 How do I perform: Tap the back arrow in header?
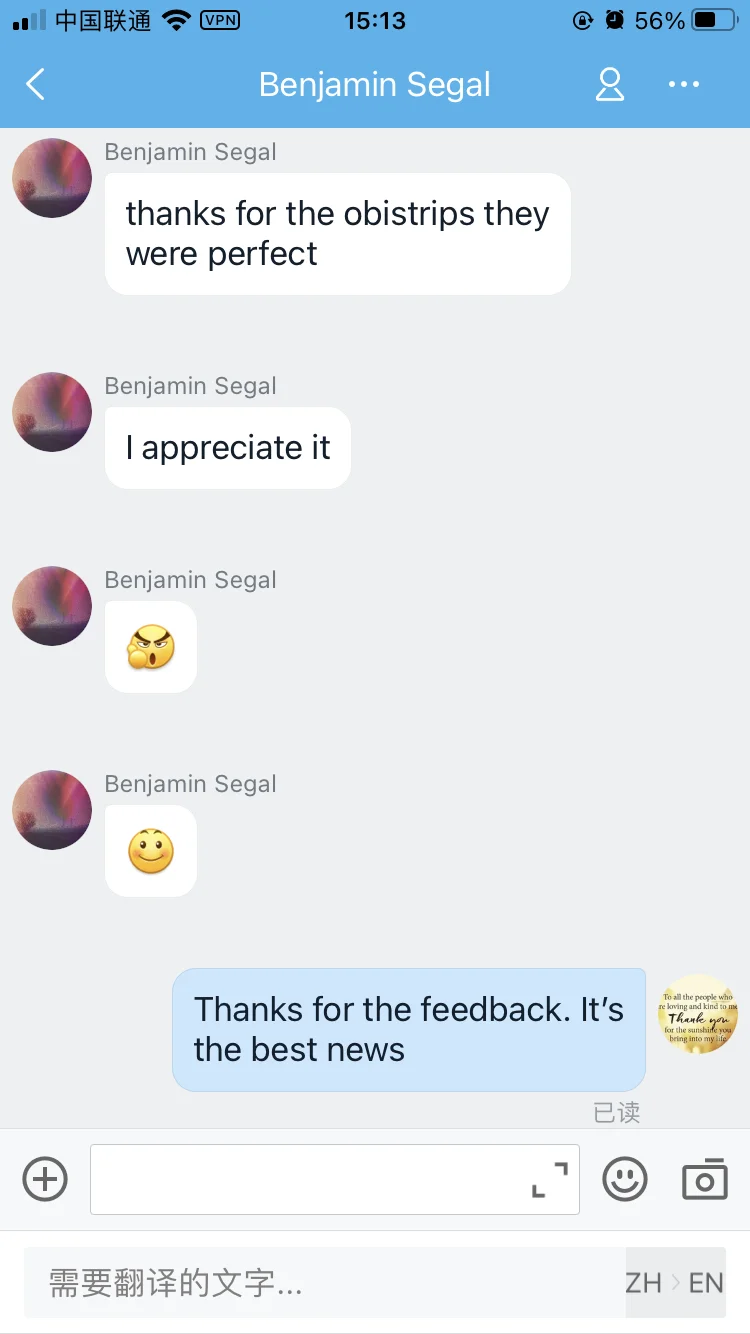35,85
